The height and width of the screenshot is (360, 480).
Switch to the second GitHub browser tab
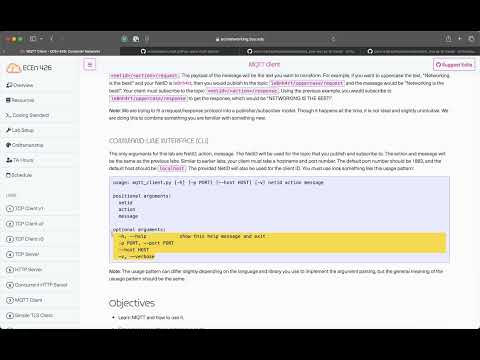(x=180, y=51)
